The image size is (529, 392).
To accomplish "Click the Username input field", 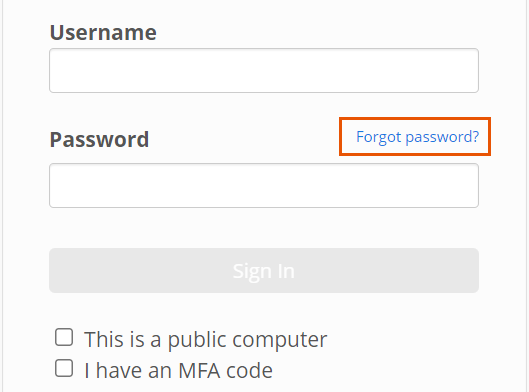I will 264,71.
